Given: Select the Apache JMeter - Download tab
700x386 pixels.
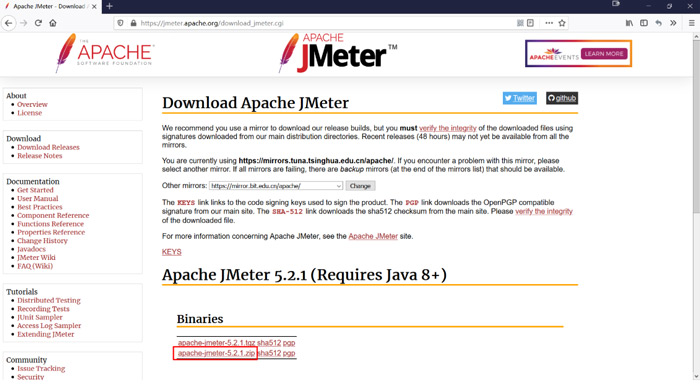Looking at the screenshot, I should [x=49, y=6].
